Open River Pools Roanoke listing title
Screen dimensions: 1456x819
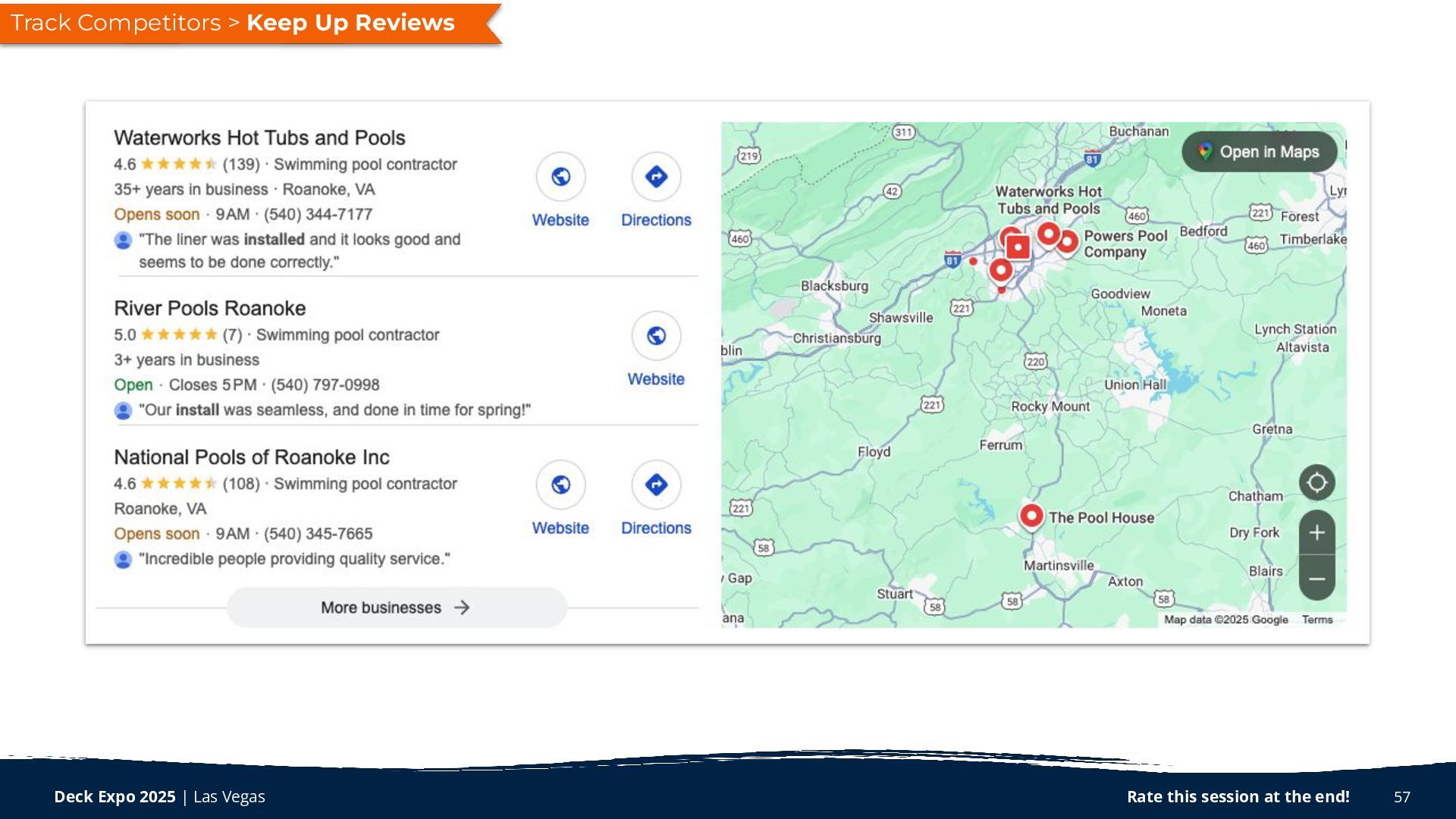tap(210, 309)
